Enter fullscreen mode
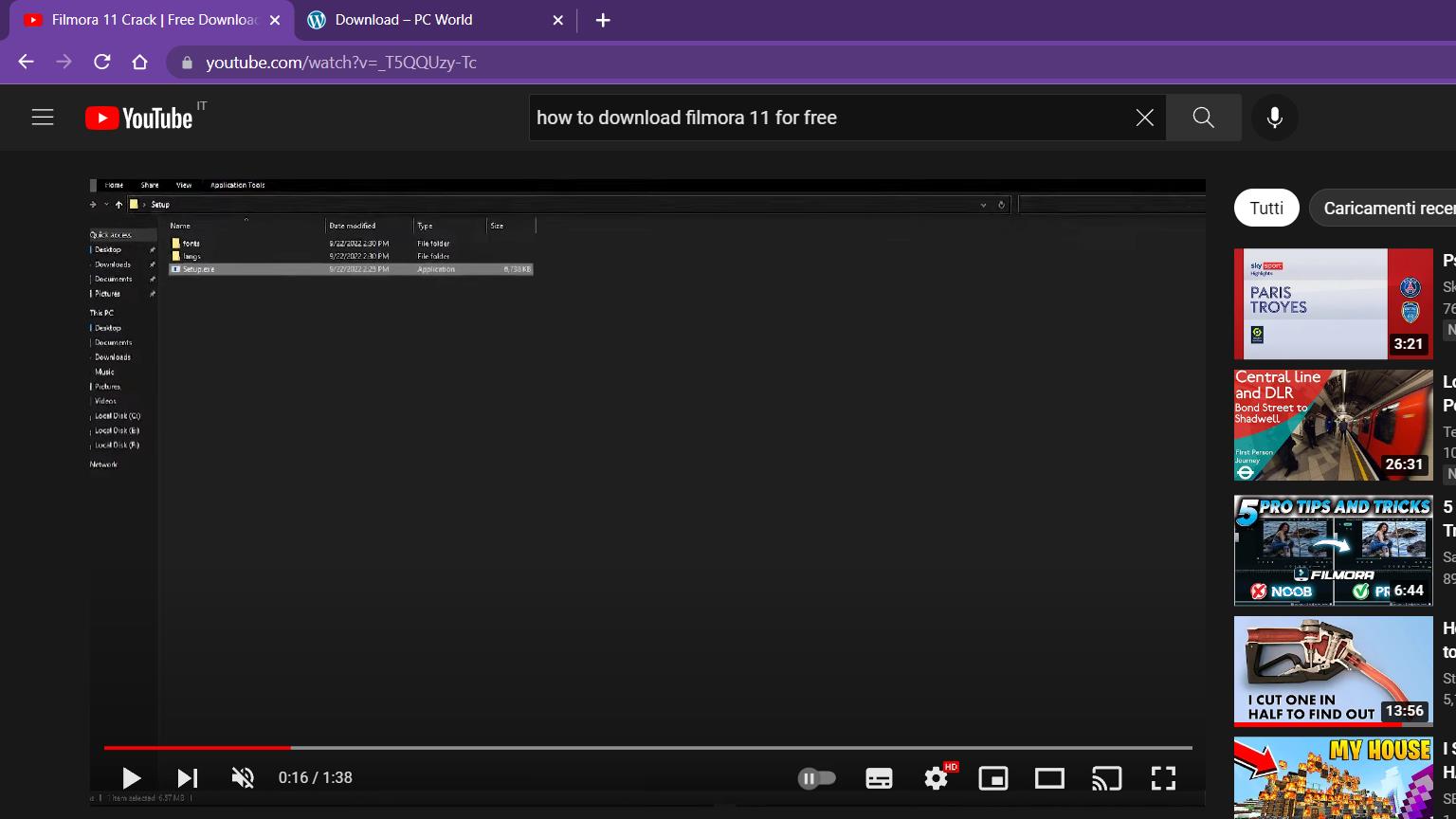 pyautogui.click(x=1163, y=778)
